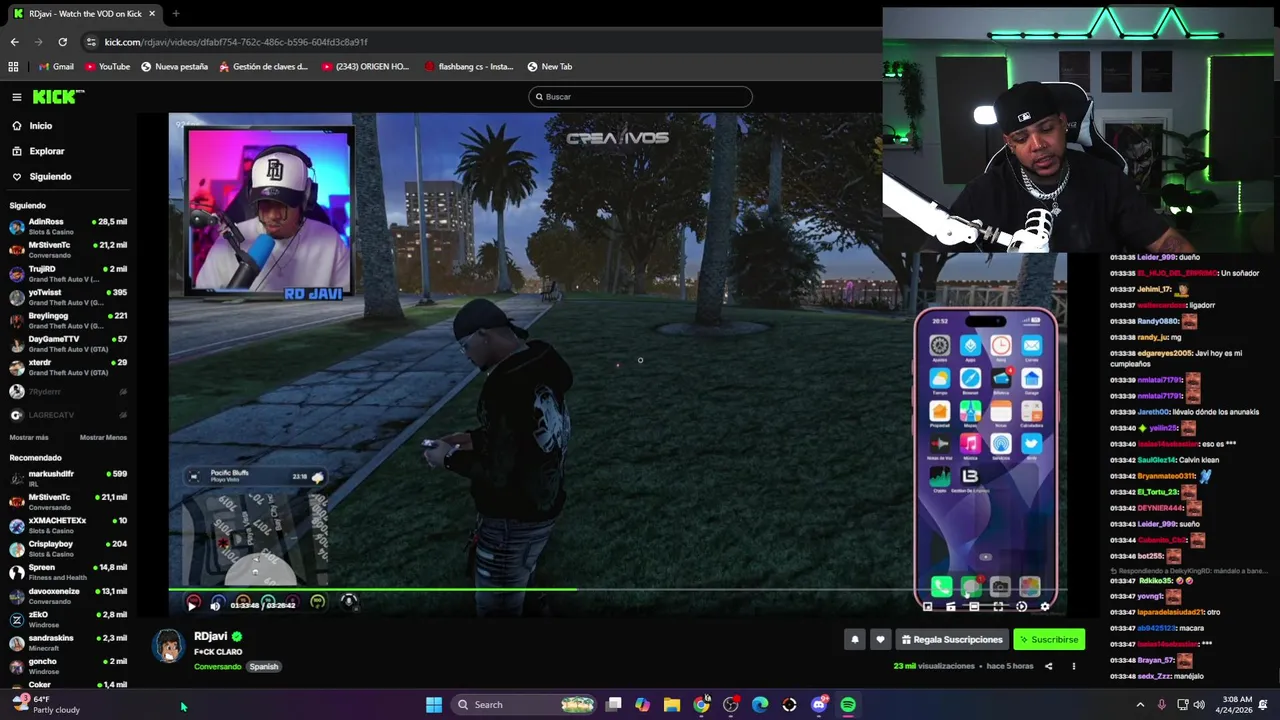This screenshot has height=720, width=1280.
Task: Open Gmail bookmark
Action: coord(56,67)
